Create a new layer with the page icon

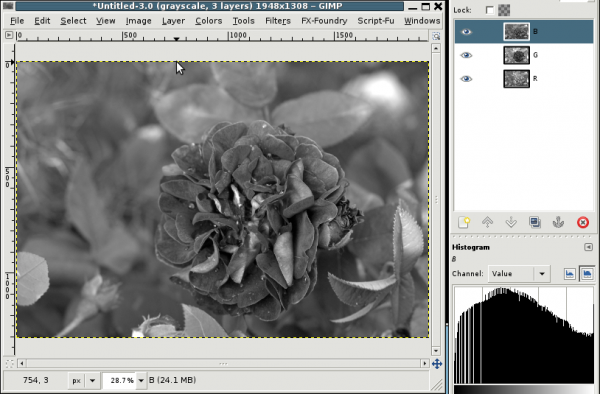pos(464,222)
